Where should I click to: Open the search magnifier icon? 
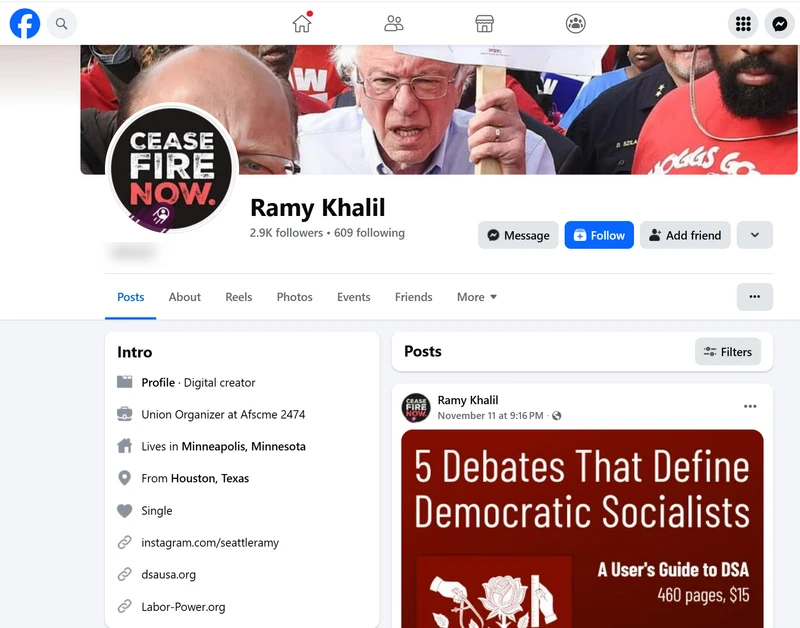click(62, 23)
